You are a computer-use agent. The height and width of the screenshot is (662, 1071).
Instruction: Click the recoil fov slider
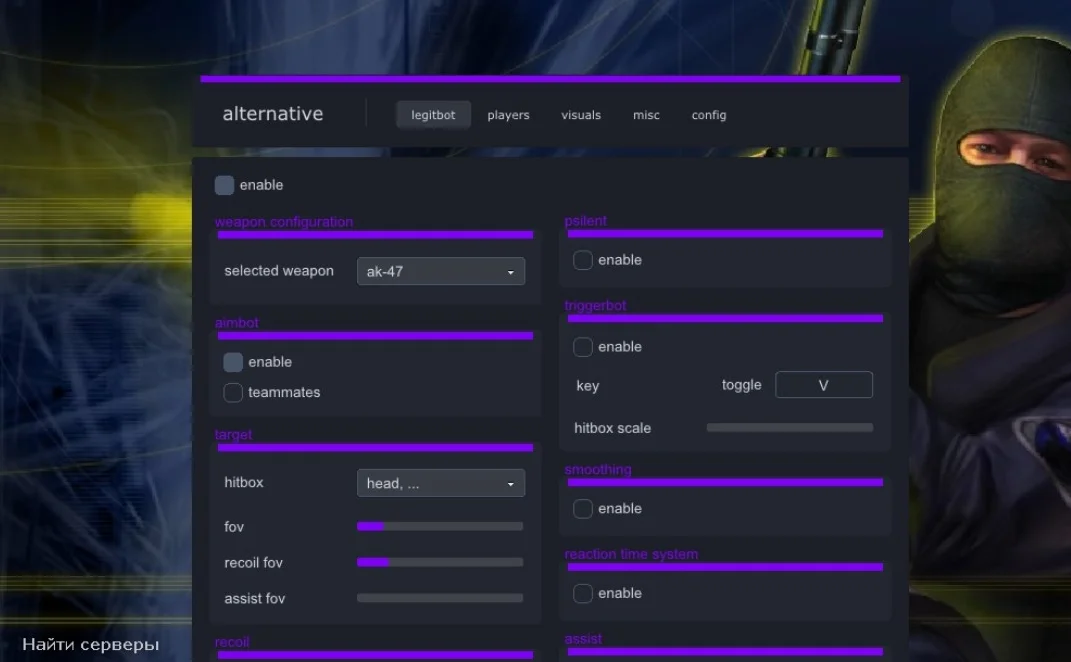click(x=440, y=562)
